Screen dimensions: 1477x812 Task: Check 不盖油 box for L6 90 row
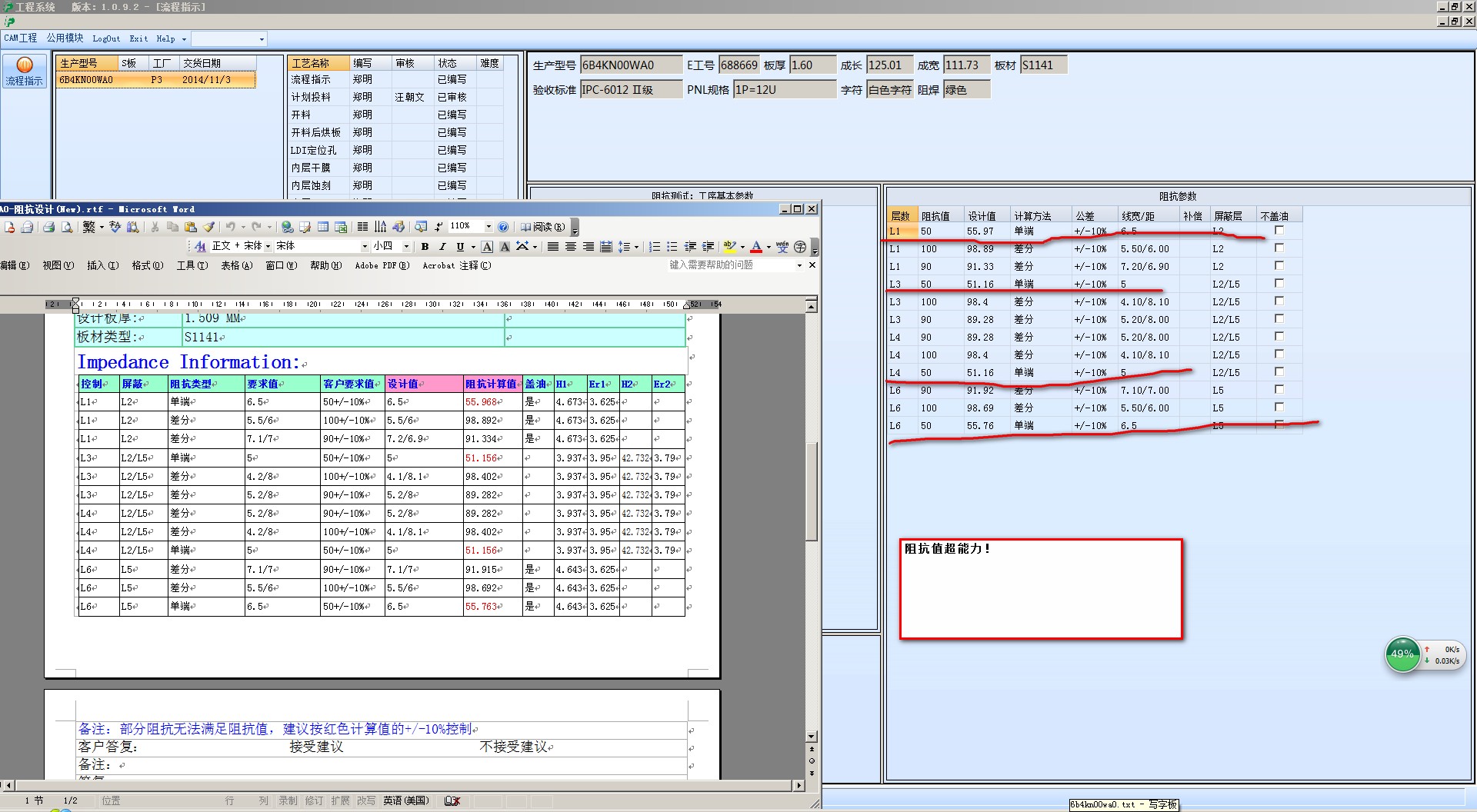[1279, 389]
